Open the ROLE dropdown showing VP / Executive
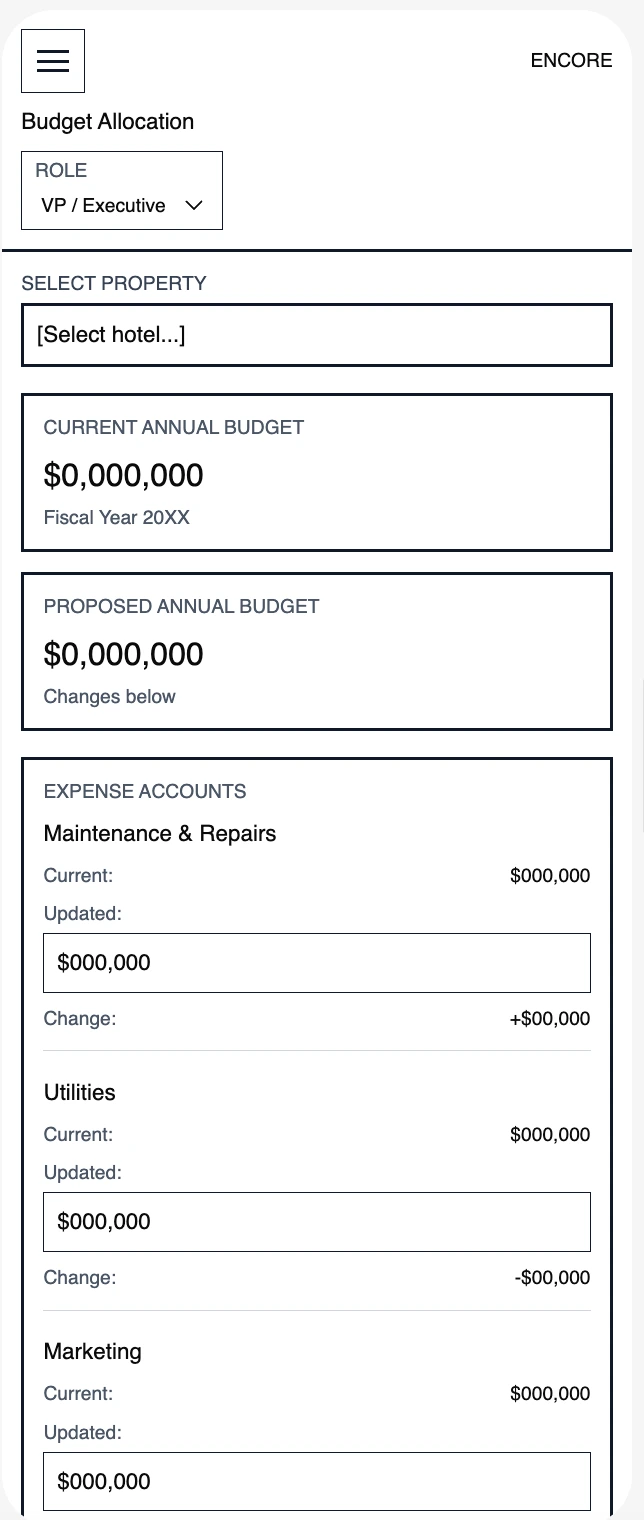The image size is (644, 1520). 122,190
